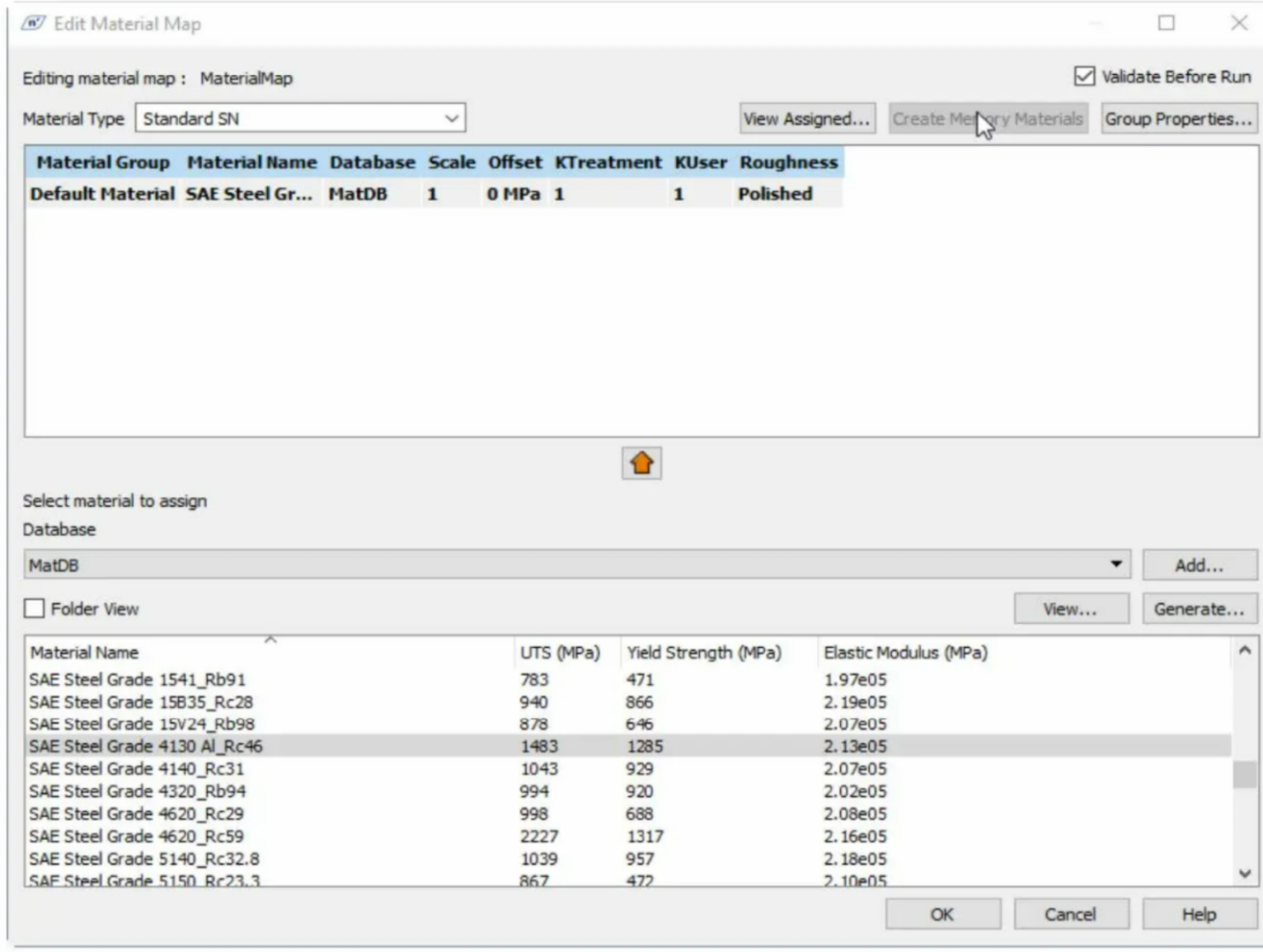Click Add to add a database
This screenshot has width=1263, height=952.
tap(1199, 565)
